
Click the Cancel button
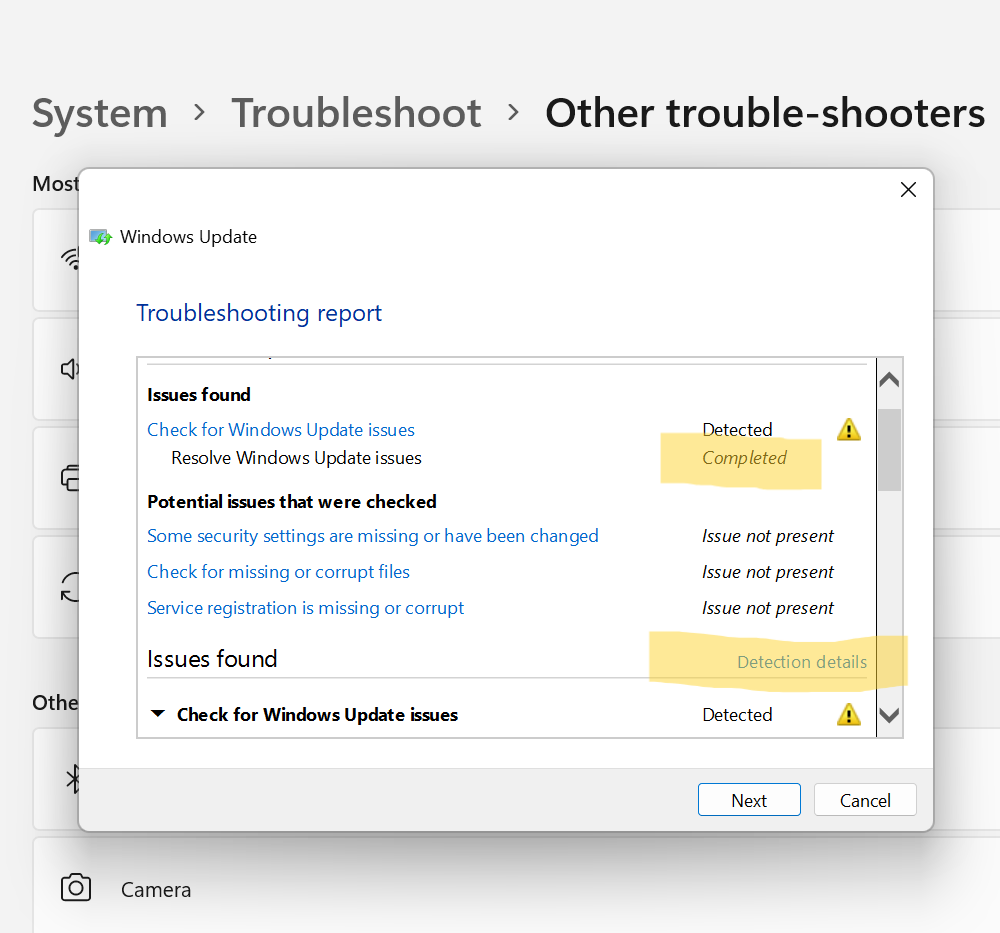coord(865,800)
